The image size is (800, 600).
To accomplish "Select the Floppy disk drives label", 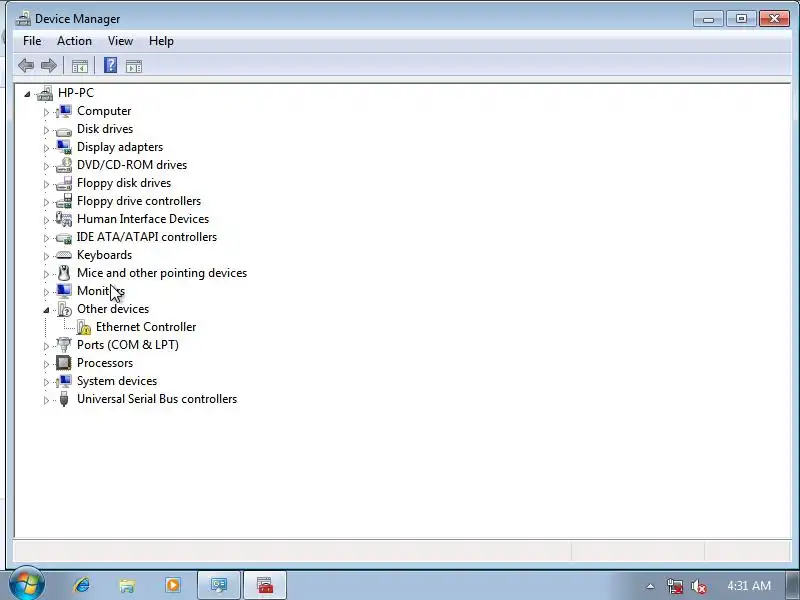I will coord(124,183).
